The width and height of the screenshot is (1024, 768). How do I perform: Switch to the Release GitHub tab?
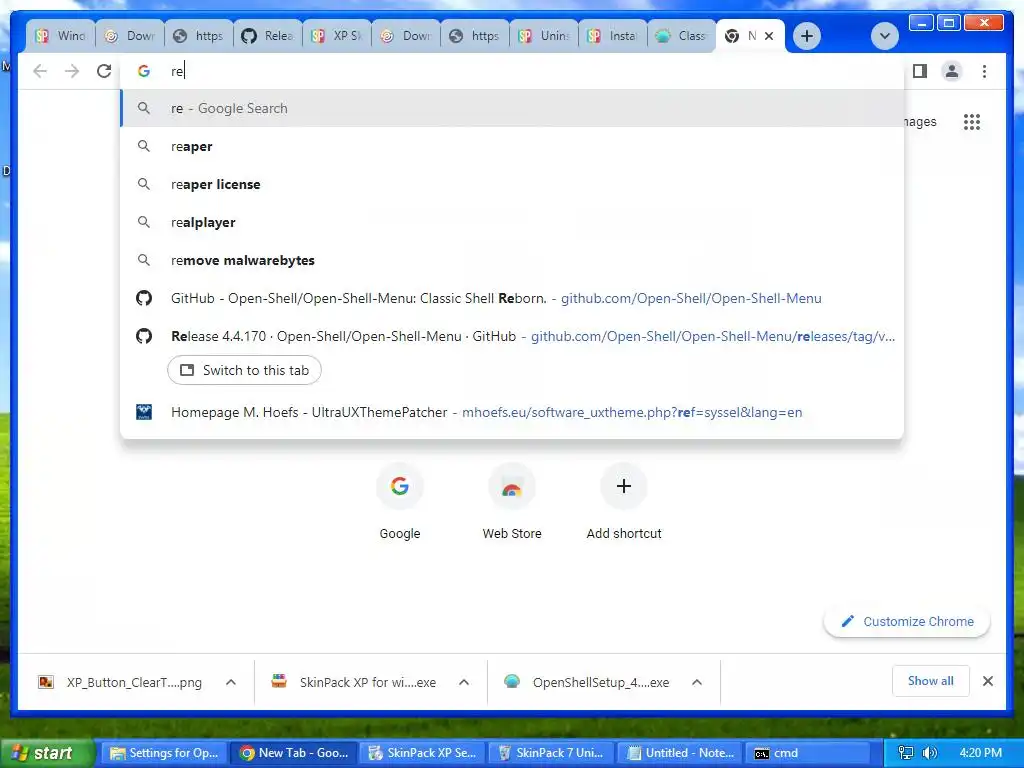coord(267,36)
